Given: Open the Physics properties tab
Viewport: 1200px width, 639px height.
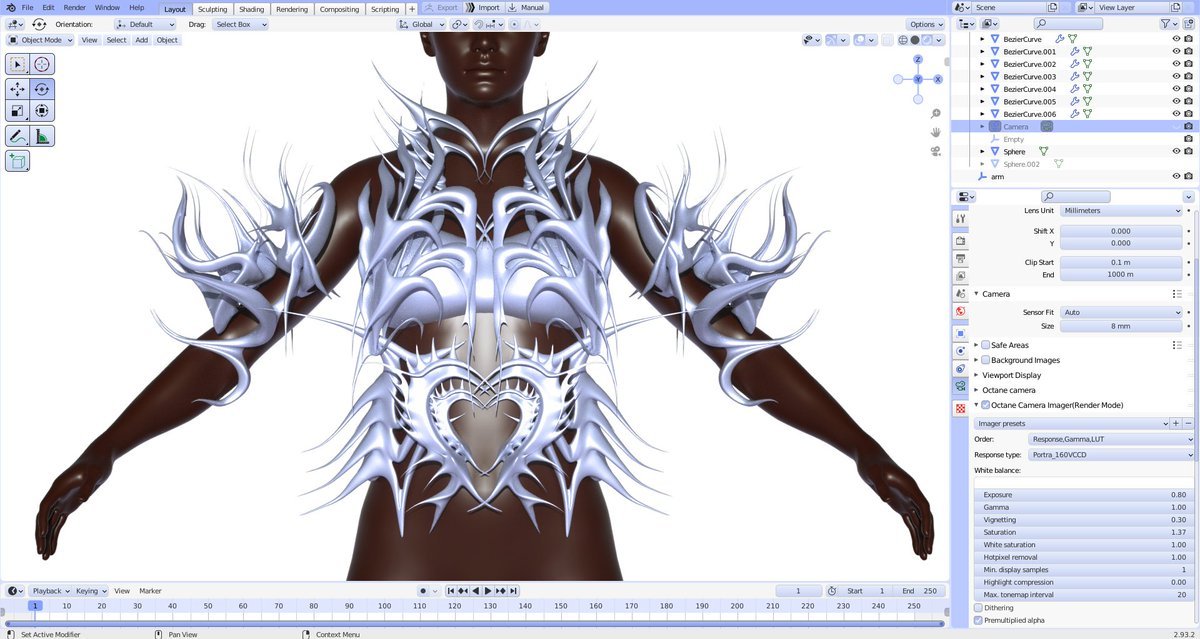Looking at the screenshot, I should [961, 351].
